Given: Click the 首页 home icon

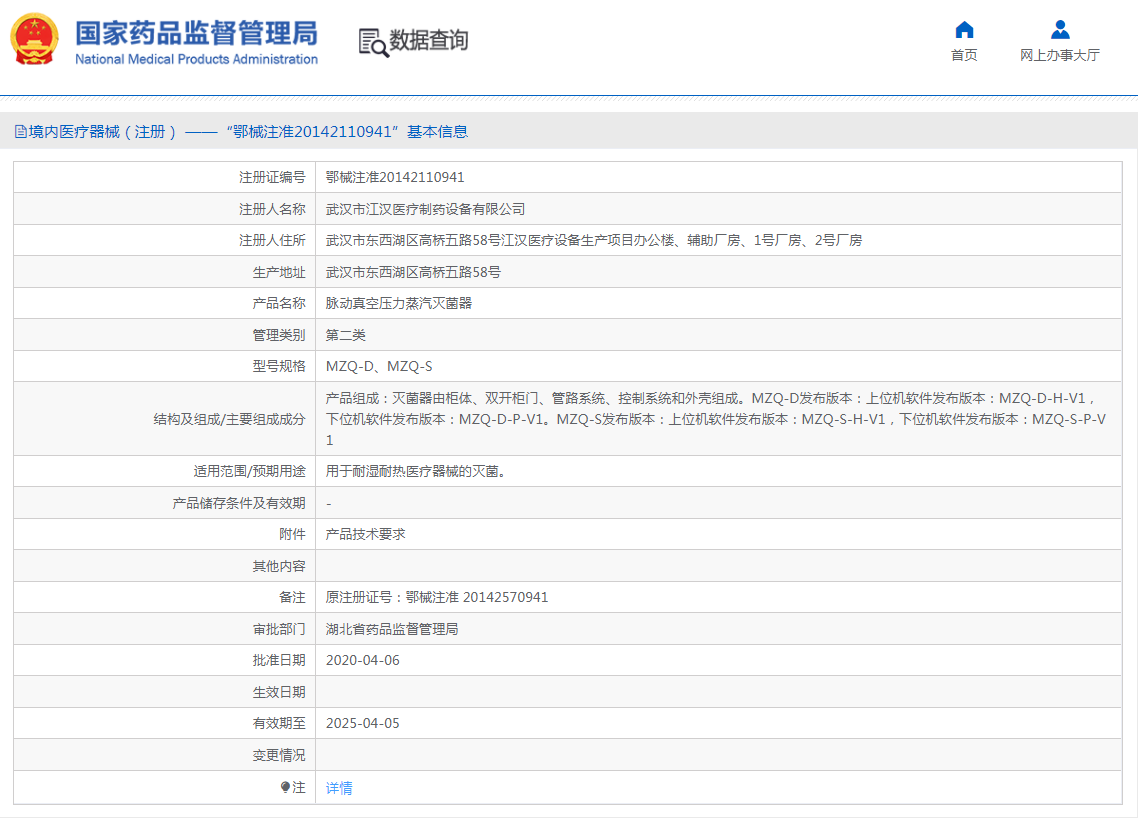Looking at the screenshot, I should (963, 30).
